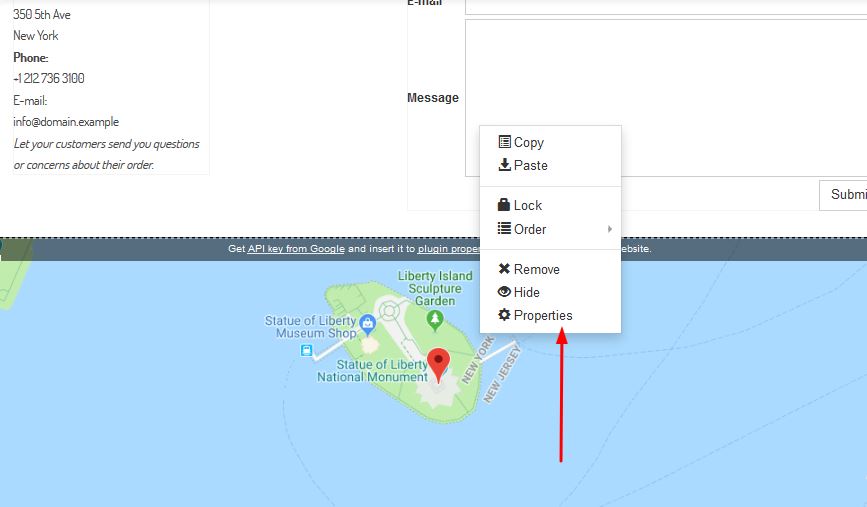
Task: Click the info@domain.example email text
Action: click(x=66, y=122)
